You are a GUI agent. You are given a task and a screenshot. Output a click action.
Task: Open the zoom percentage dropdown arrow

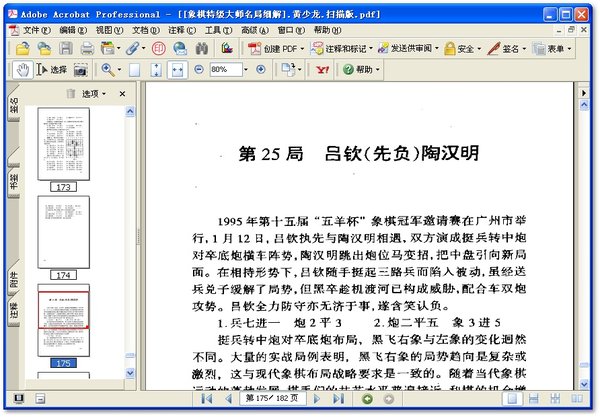246,70
